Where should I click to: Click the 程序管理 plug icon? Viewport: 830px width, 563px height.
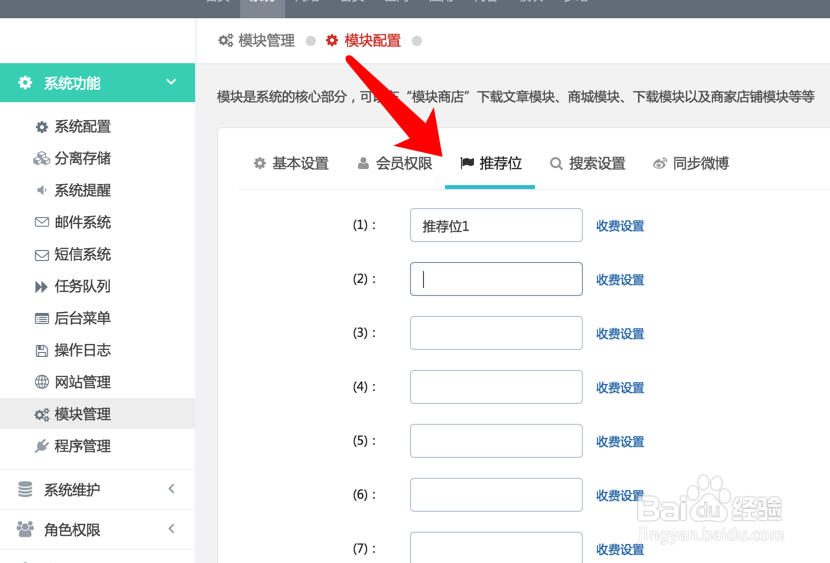tap(42, 446)
